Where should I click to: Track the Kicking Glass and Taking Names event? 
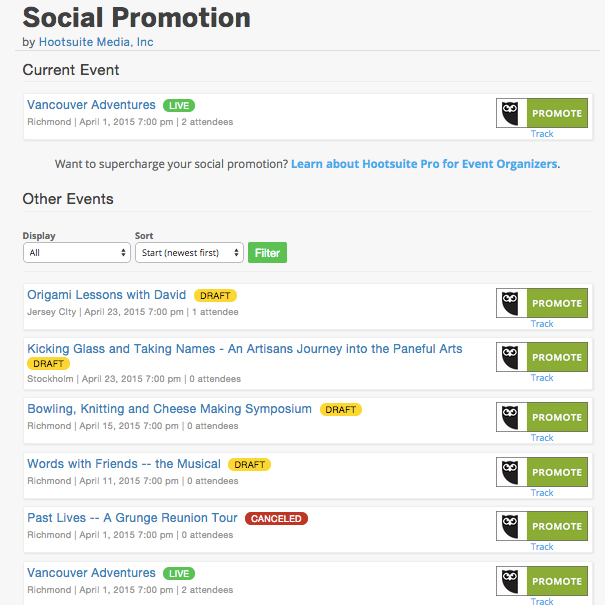[542, 378]
